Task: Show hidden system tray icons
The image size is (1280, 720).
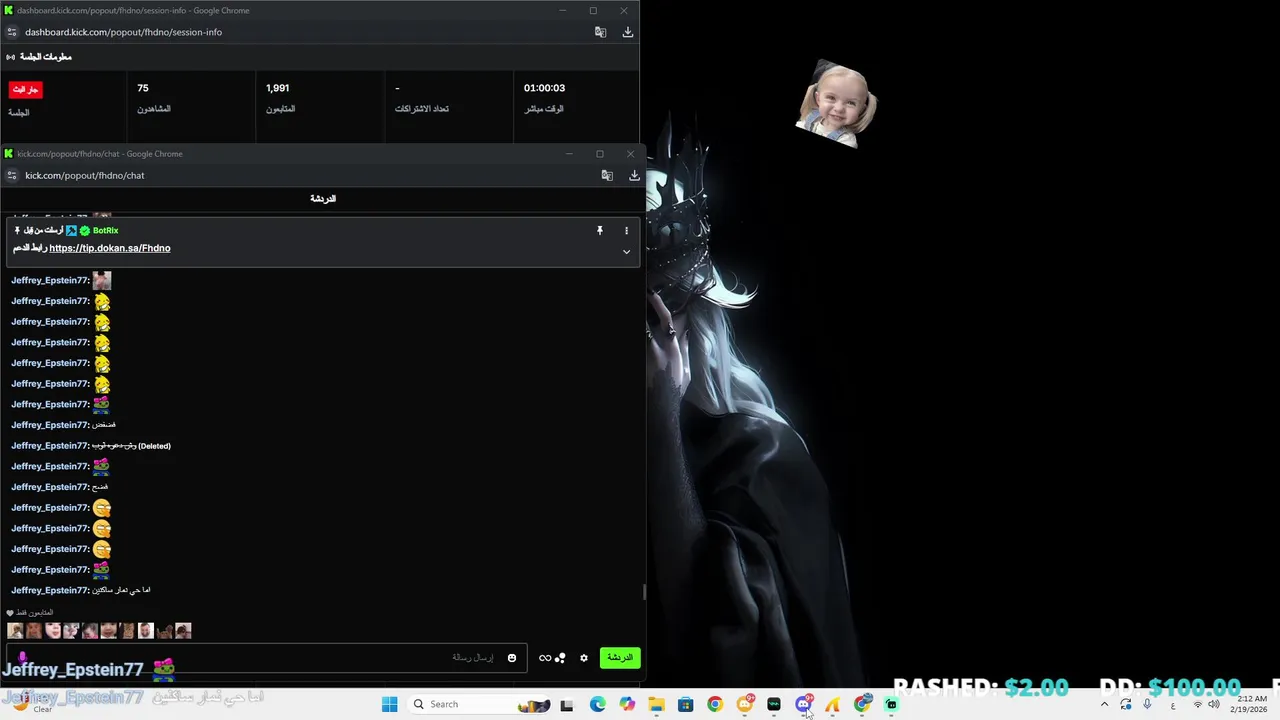Action: 1104,704
